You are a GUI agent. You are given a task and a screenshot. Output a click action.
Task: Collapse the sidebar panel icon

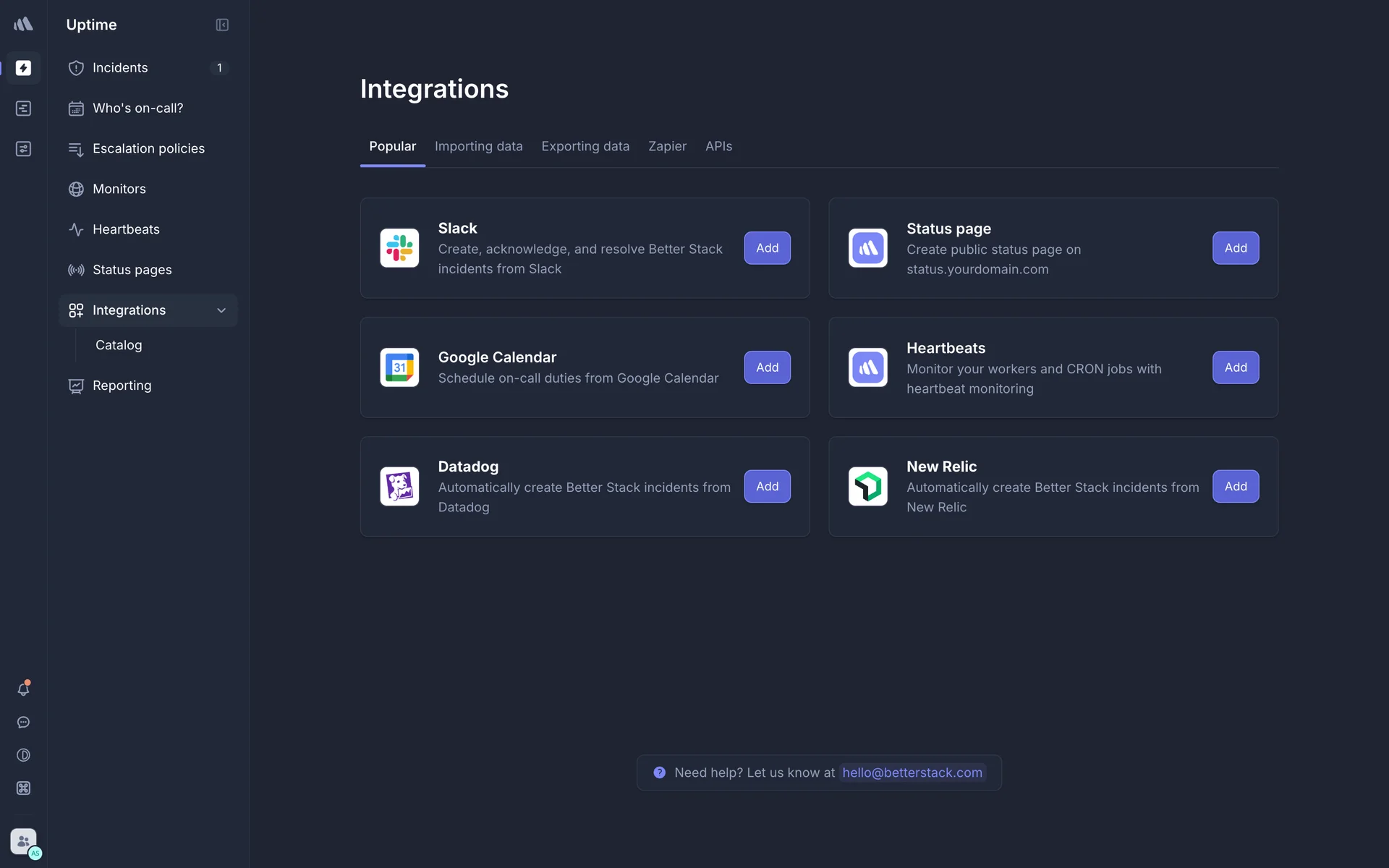tap(222, 25)
